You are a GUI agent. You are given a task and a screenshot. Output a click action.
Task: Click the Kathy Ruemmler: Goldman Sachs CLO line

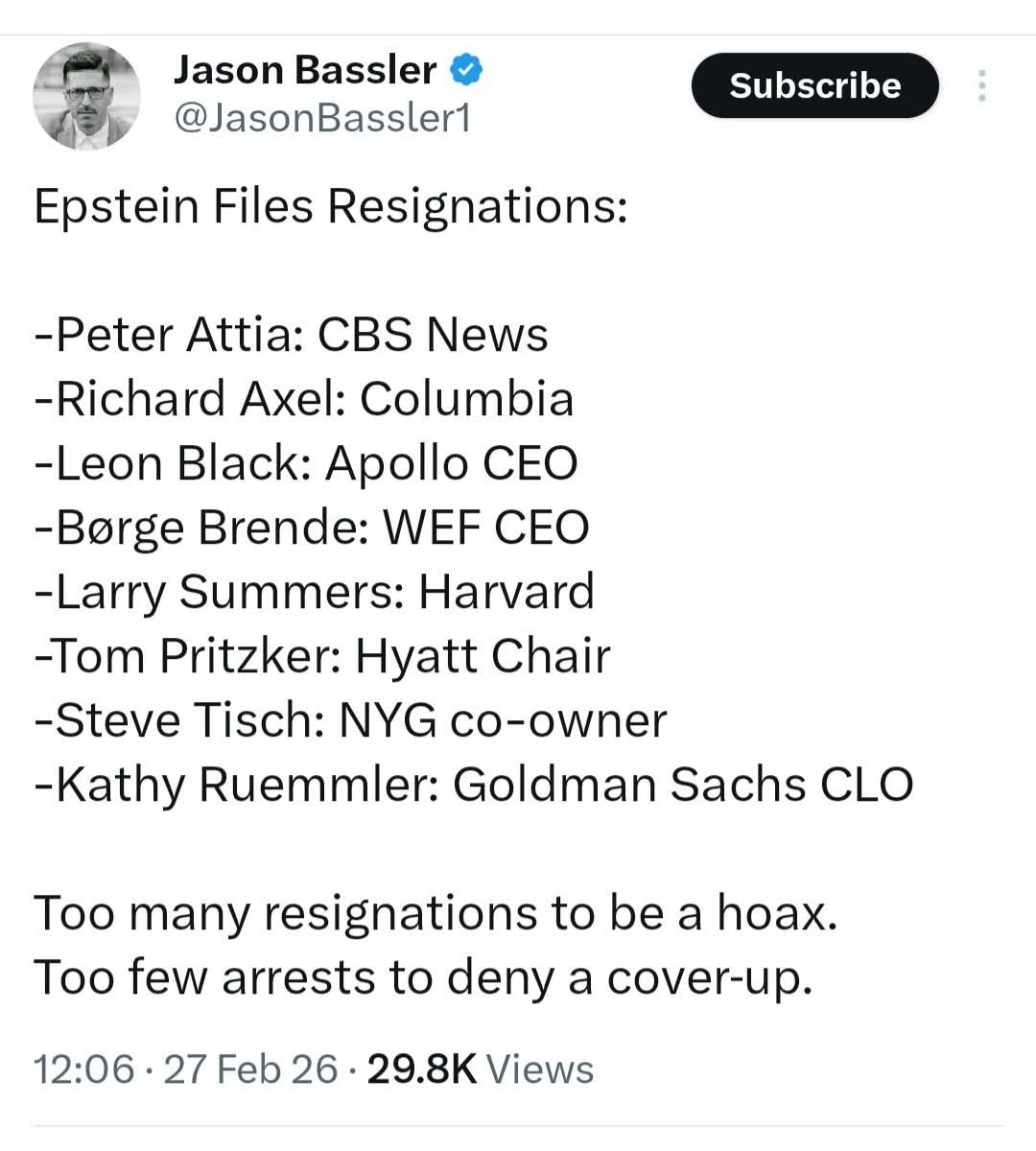[x=473, y=785]
